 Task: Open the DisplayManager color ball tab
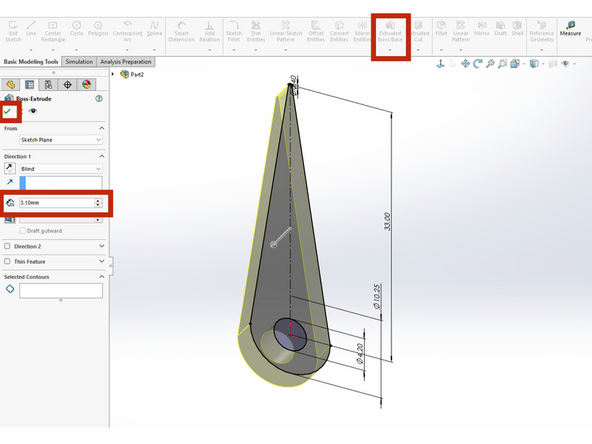click(86, 85)
